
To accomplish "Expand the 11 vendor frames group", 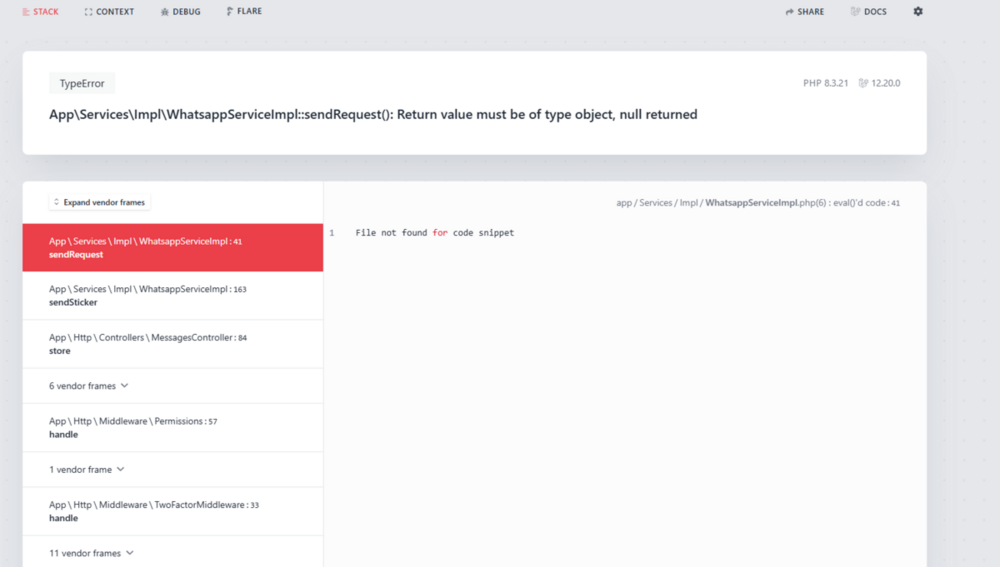I will (91, 553).
